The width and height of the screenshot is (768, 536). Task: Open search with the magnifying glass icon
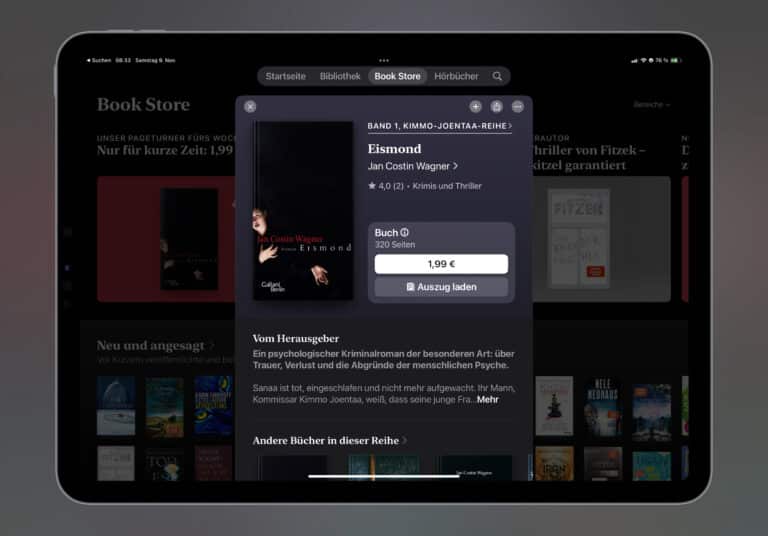coord(497,76)
